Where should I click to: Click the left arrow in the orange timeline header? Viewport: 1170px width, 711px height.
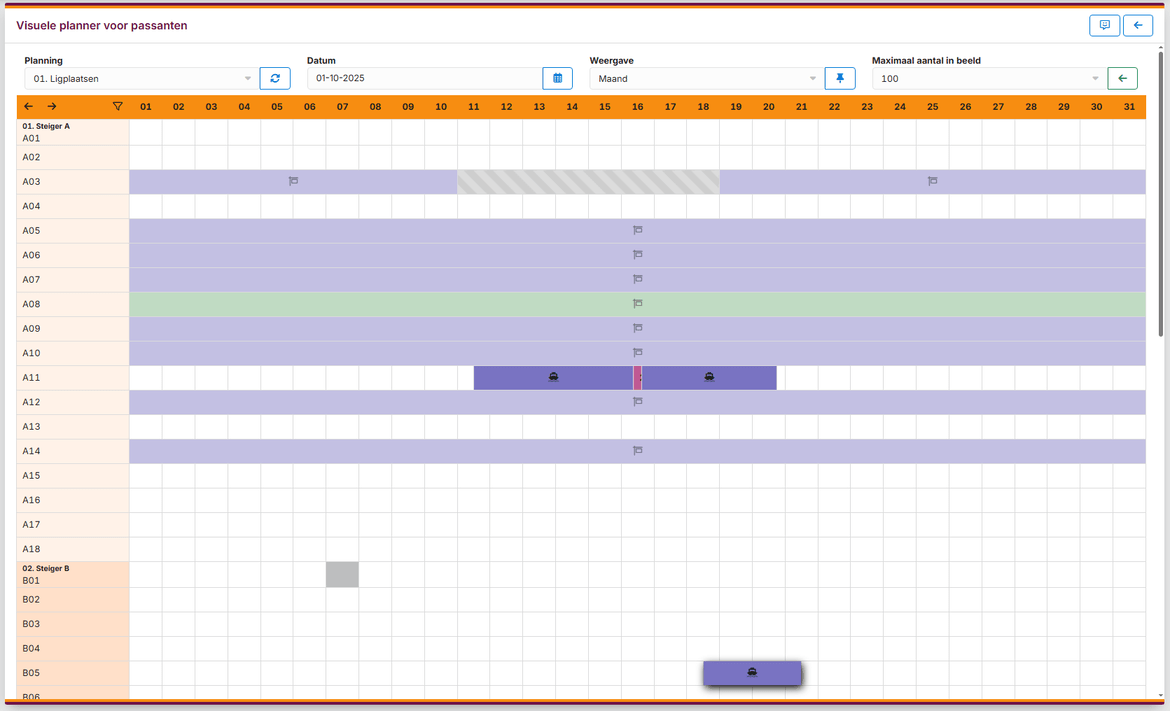pyautogui.click(x=28, y=105)
